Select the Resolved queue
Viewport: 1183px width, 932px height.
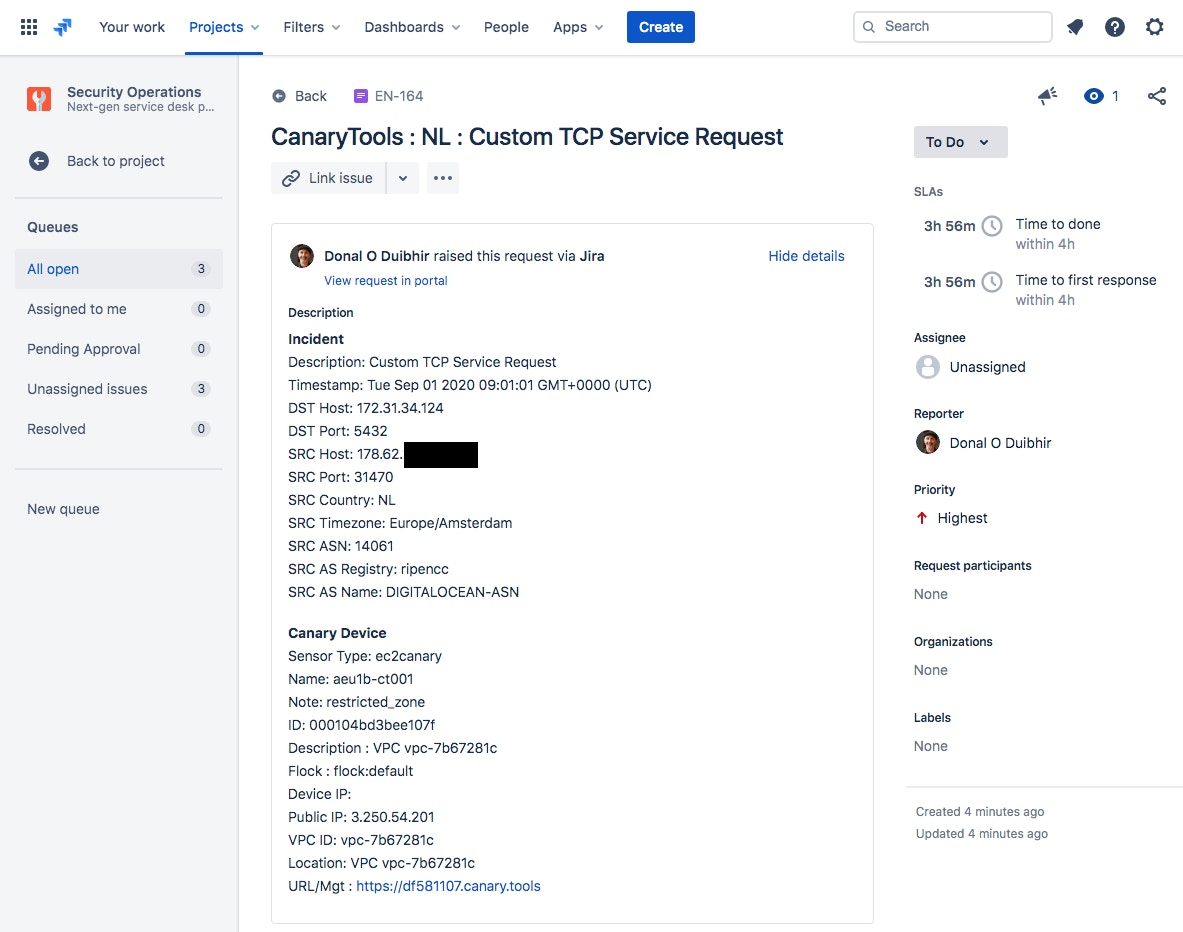click(x=118, y=429)
